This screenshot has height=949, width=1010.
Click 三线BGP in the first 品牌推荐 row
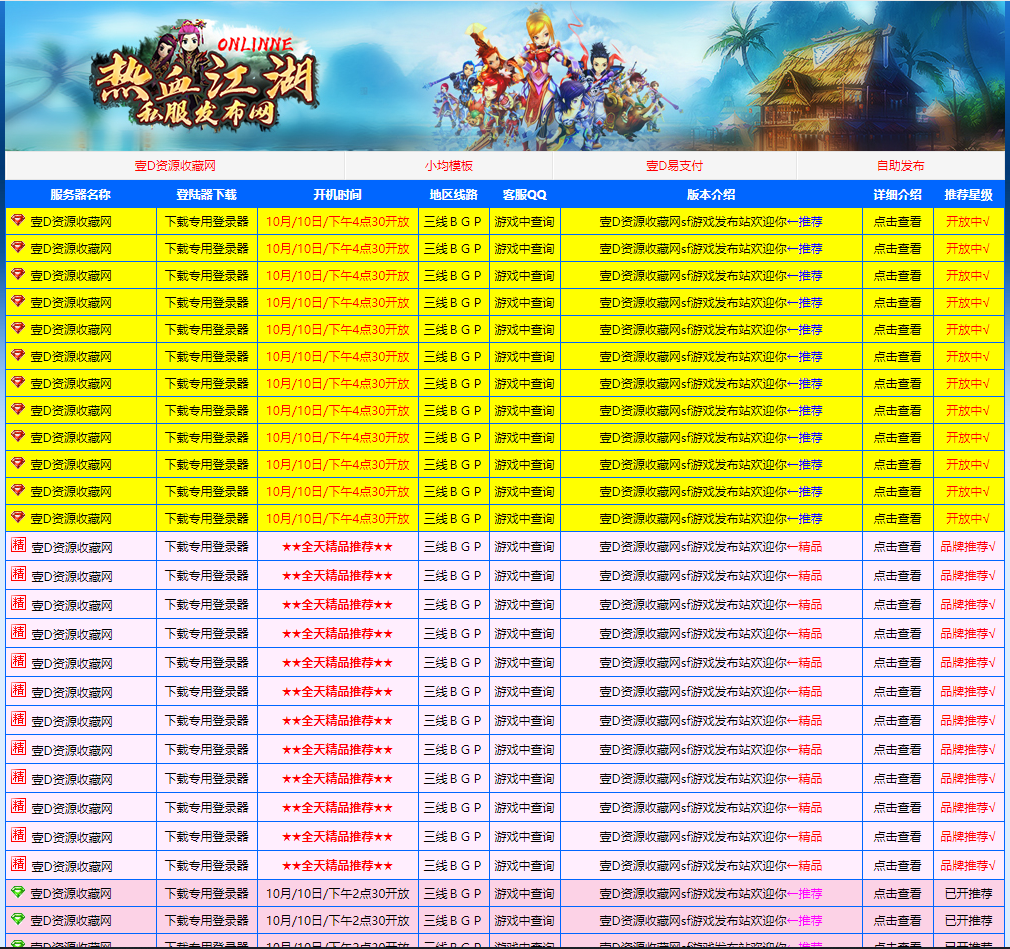pyautogui.click(x=453, y=547)
